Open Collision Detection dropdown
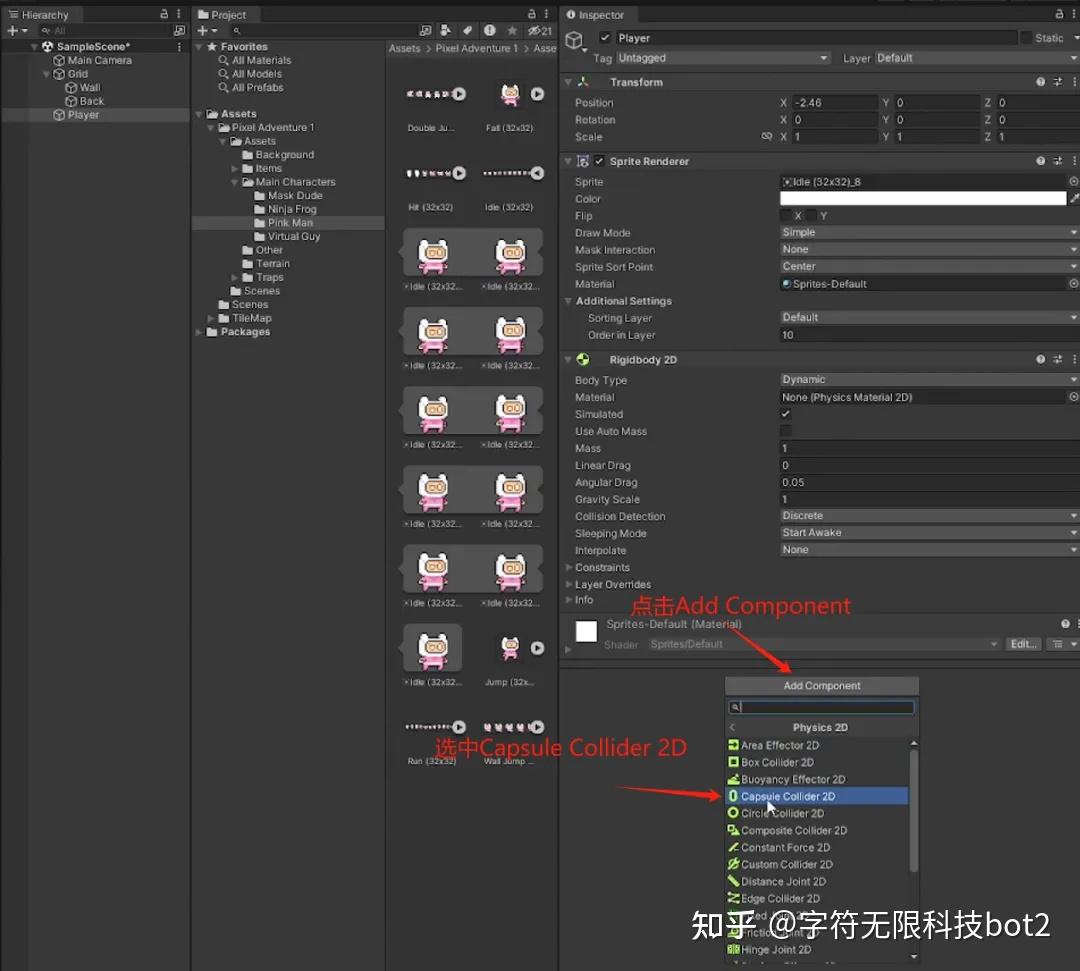 click(928, 516)
